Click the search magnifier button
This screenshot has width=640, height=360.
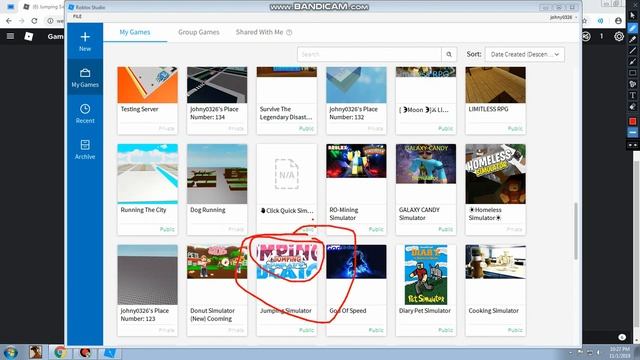pyautogui.click(x=449, y=54)
